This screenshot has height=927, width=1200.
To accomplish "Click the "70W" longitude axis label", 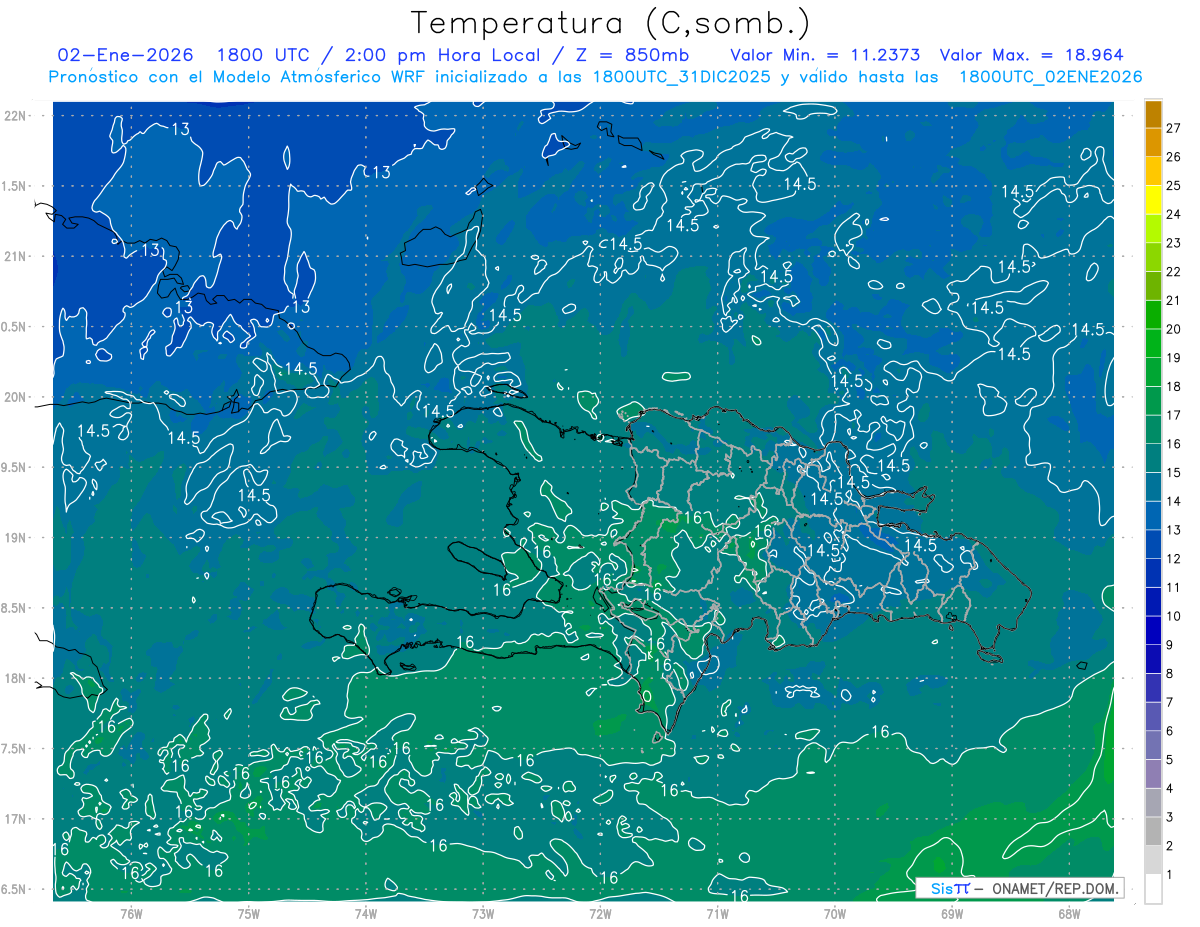I will (x=835, y=913).
